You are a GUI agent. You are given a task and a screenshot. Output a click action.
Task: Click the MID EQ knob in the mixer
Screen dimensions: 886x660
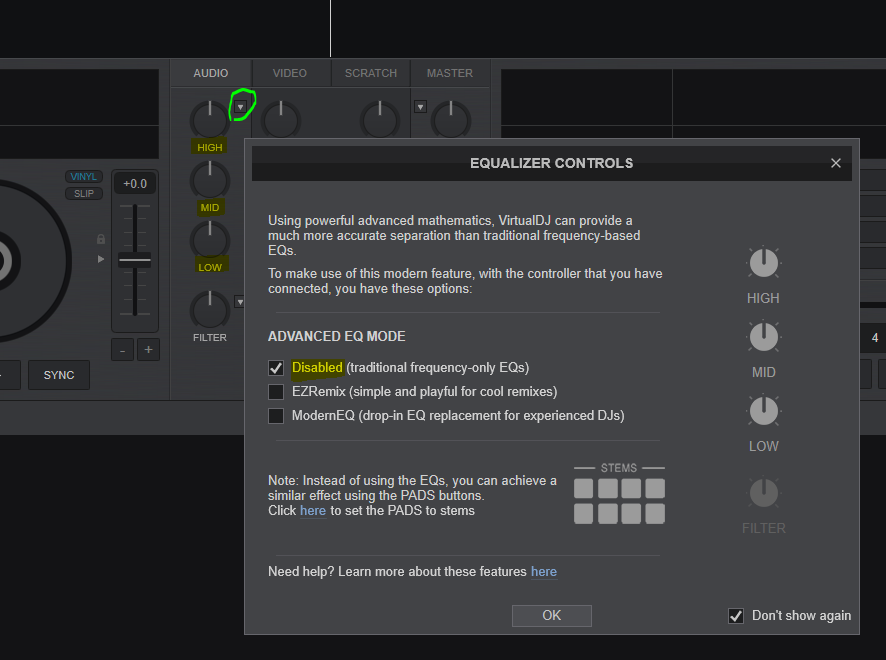[x=210, y=180]
